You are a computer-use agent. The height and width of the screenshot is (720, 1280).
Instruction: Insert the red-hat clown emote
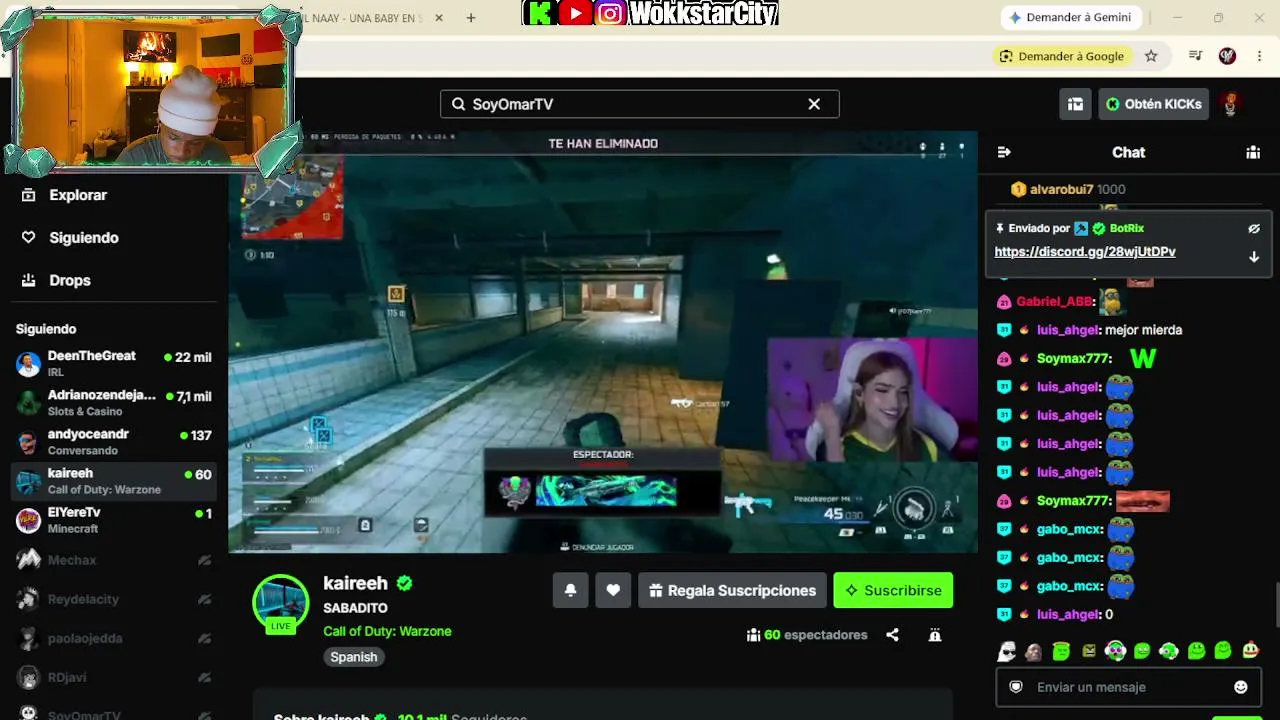(1250, 652)
